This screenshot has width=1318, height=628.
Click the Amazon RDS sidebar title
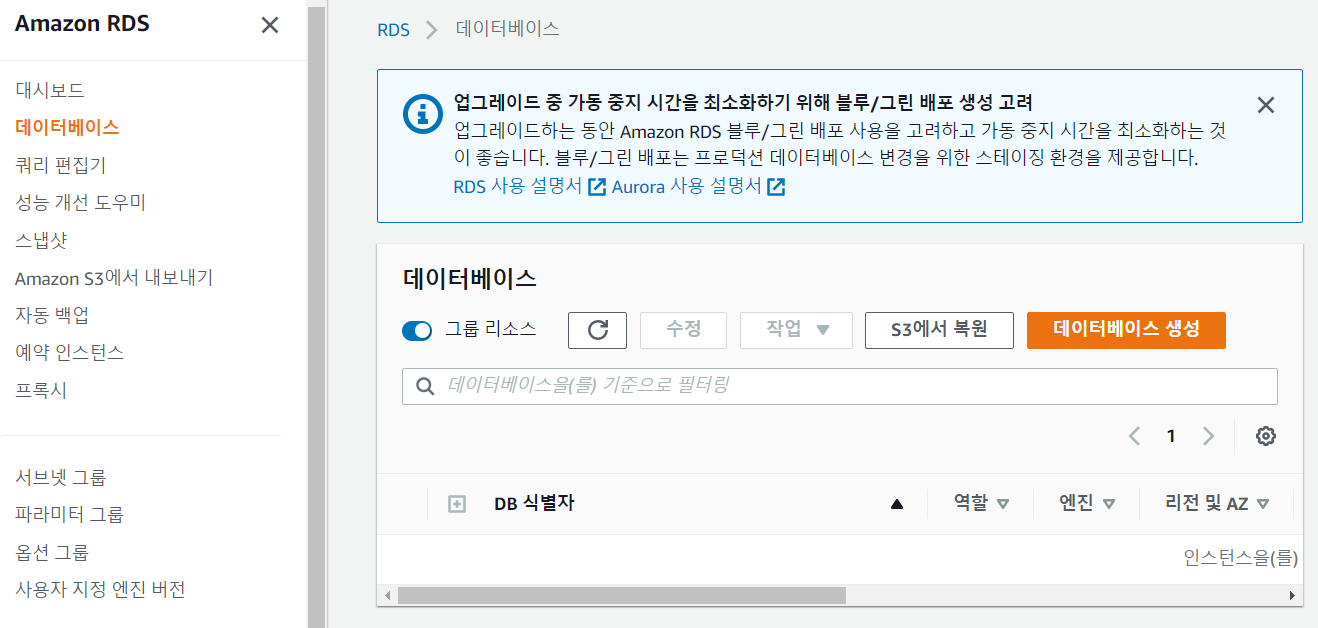(82, 24)
